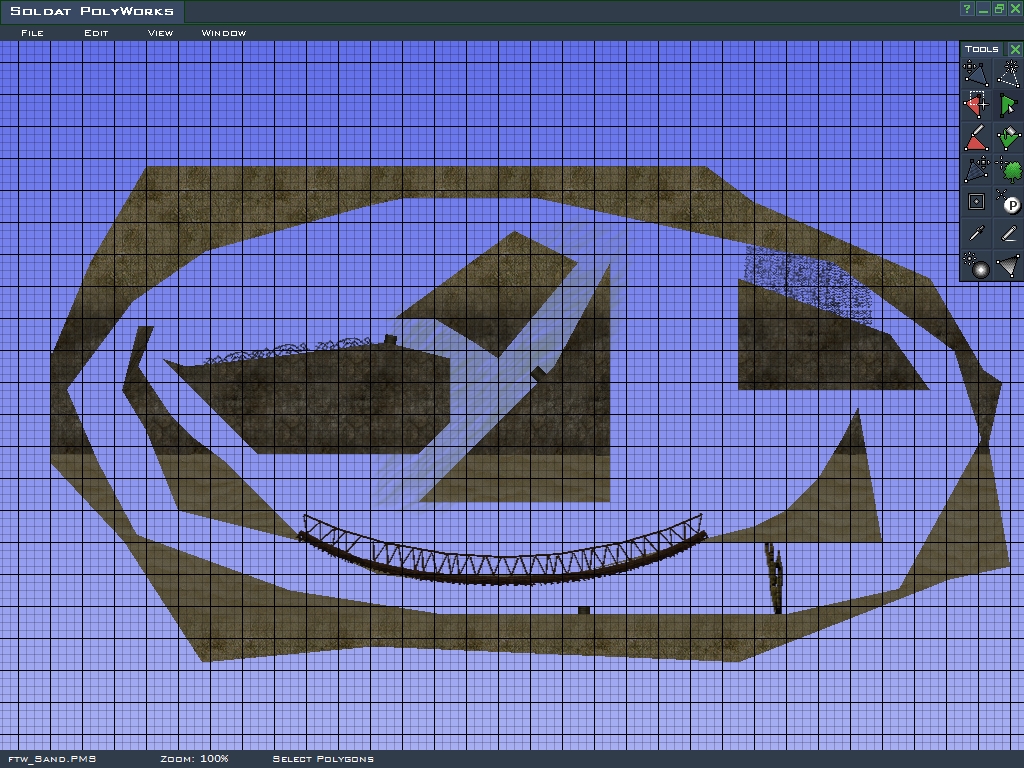The image size is (1024, 768).
Task: Select the Polygon Color fill tool
Action: click(1009, 138)
